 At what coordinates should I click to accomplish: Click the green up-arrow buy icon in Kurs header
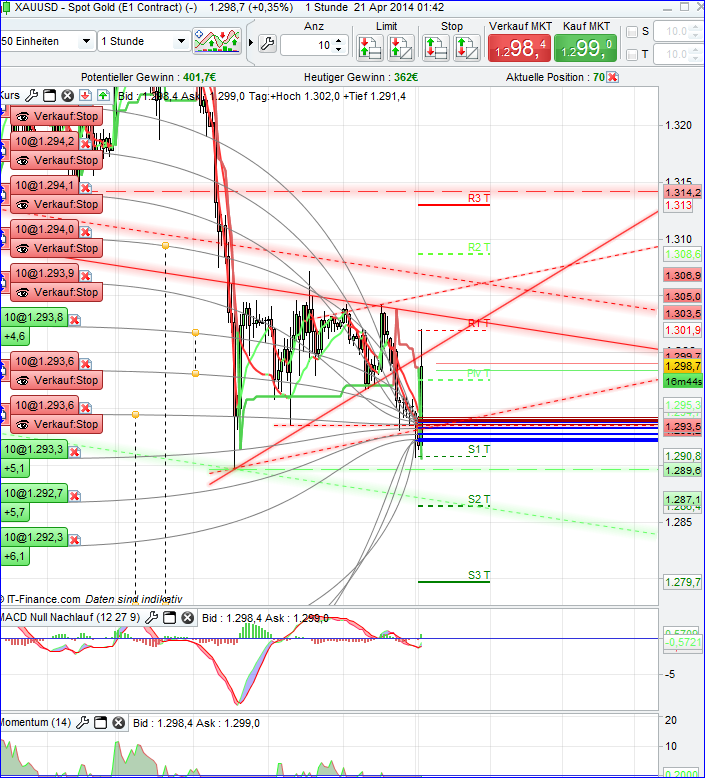click(103, 95)
